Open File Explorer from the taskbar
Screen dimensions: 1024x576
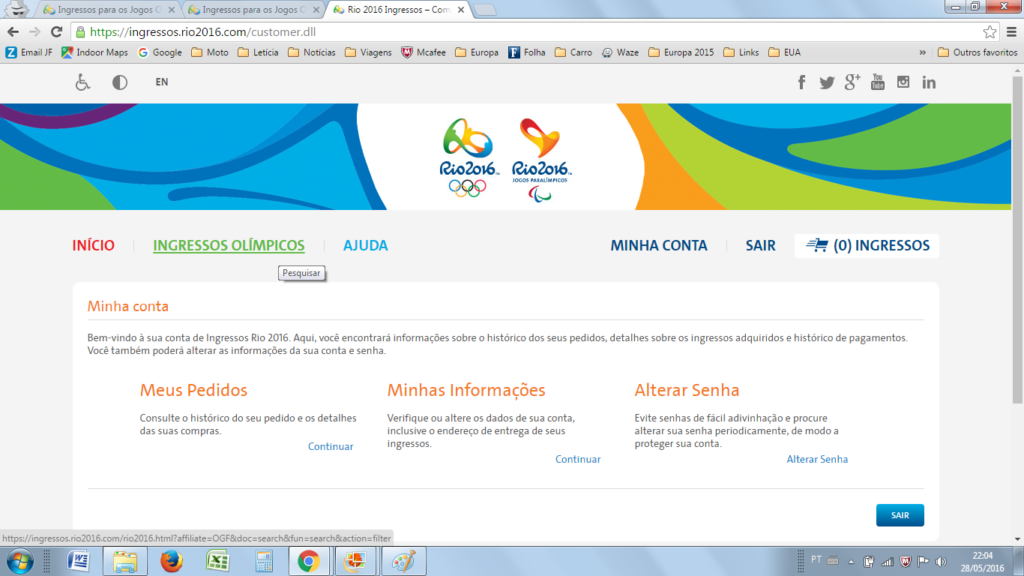125,561
